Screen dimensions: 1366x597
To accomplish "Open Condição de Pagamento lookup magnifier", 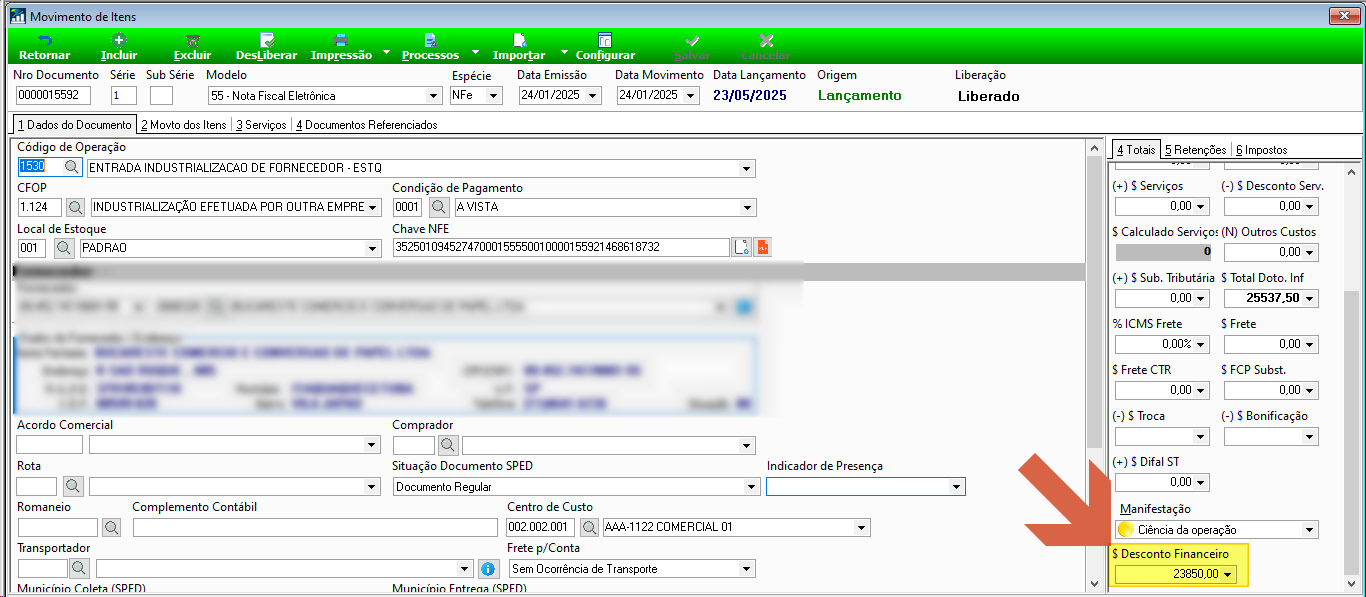I will 440,207.
